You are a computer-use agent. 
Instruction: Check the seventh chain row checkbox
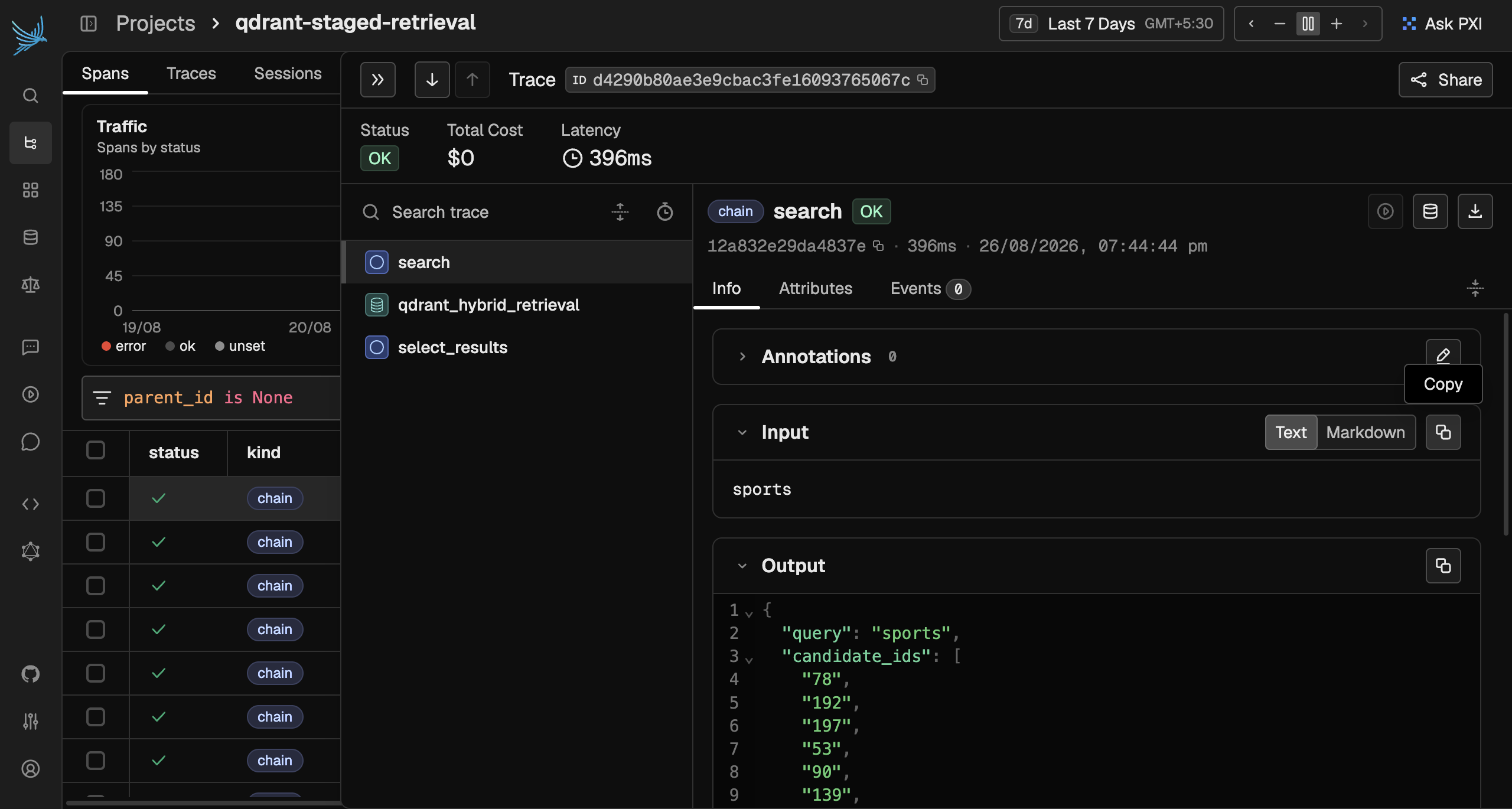[96, 761]
